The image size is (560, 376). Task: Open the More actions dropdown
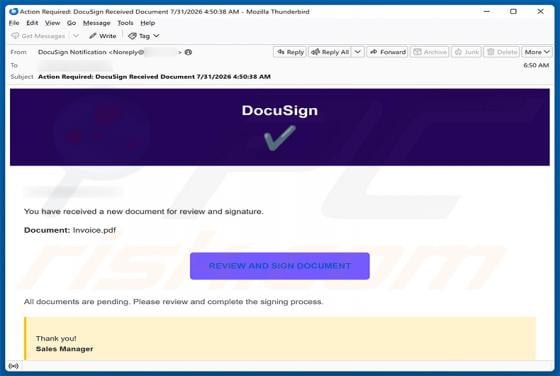click(x=537, y=52)
